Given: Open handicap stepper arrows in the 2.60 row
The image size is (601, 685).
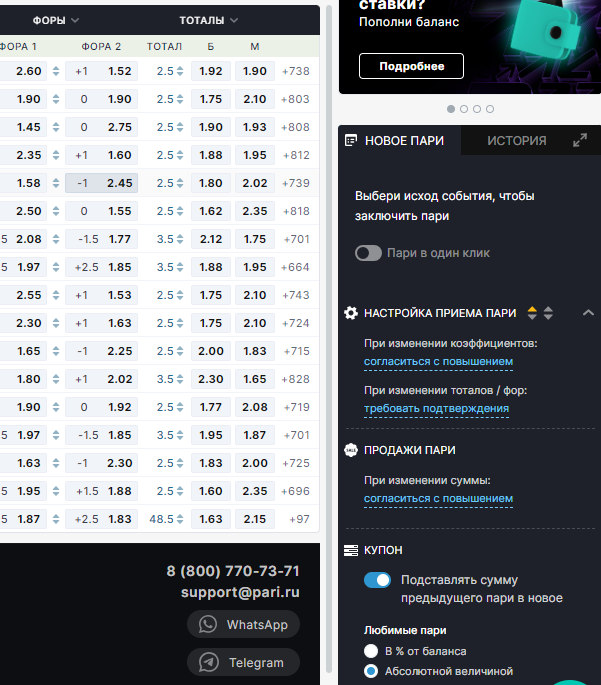Looking at the screenshot, I should pyautogui.click(x=56, y=71).
